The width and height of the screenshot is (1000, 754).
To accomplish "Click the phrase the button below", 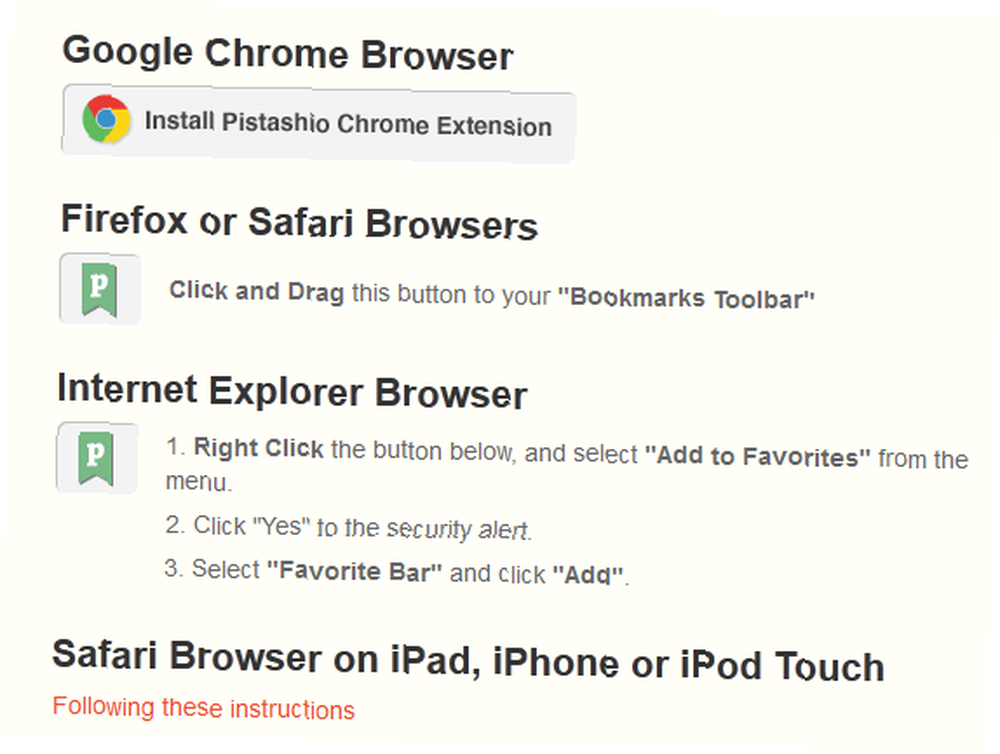I will 422,451.
